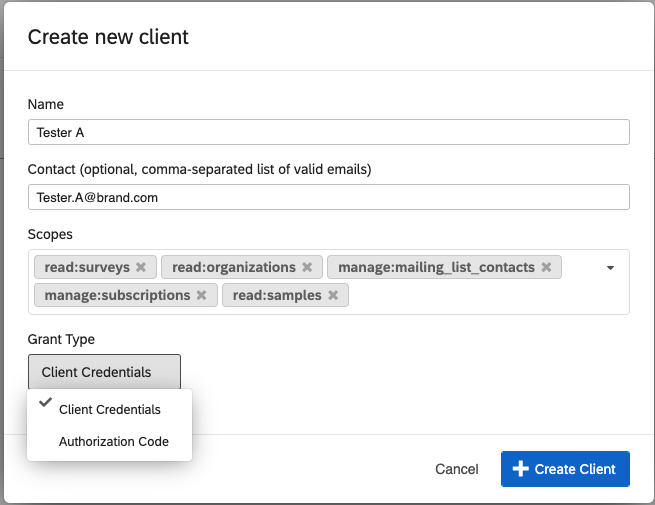This screenshot has height=505, width=655.
Task: Click the read:surveys tag label
Action: point(88,267)
